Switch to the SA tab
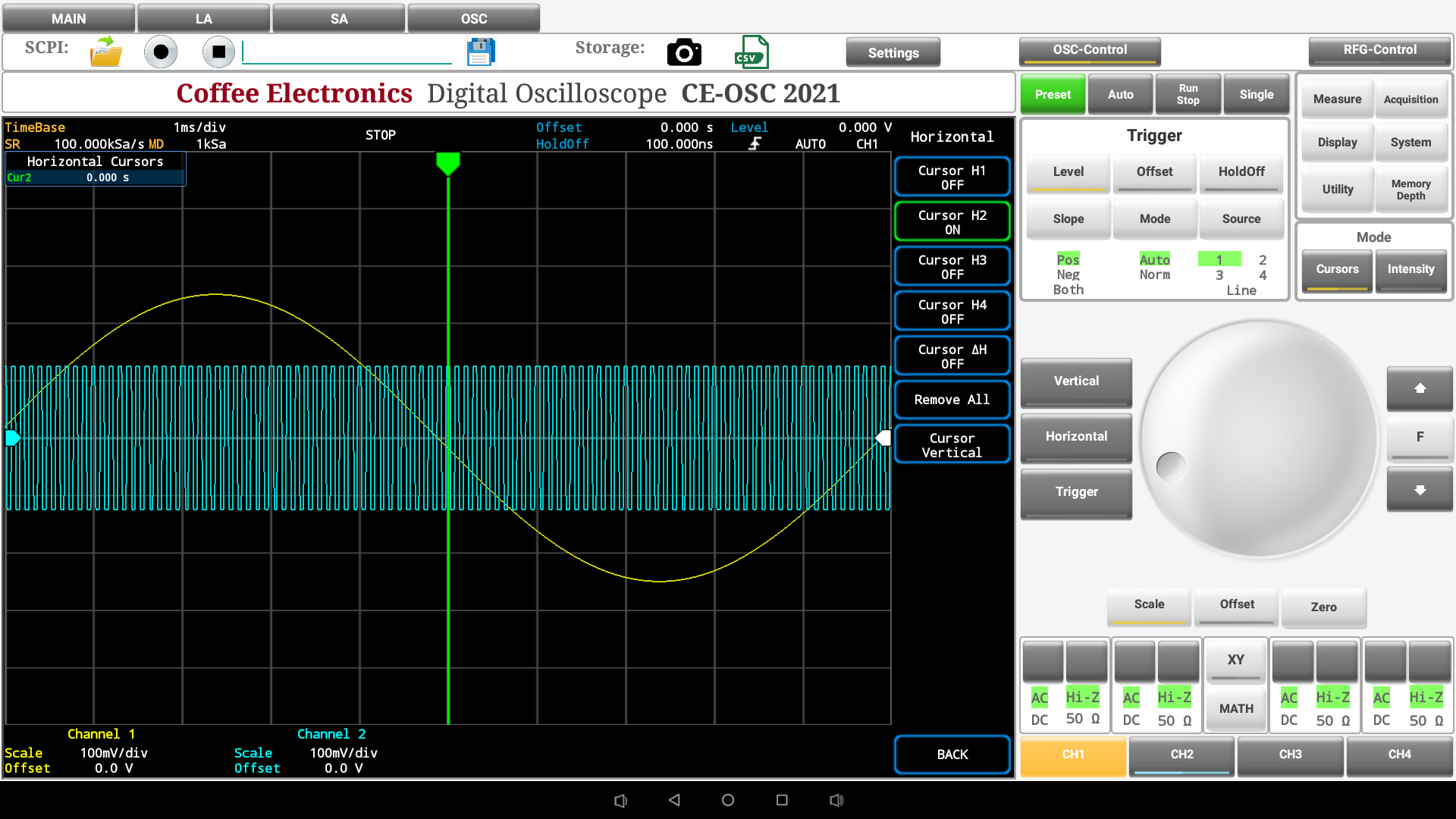 point(339,18)
